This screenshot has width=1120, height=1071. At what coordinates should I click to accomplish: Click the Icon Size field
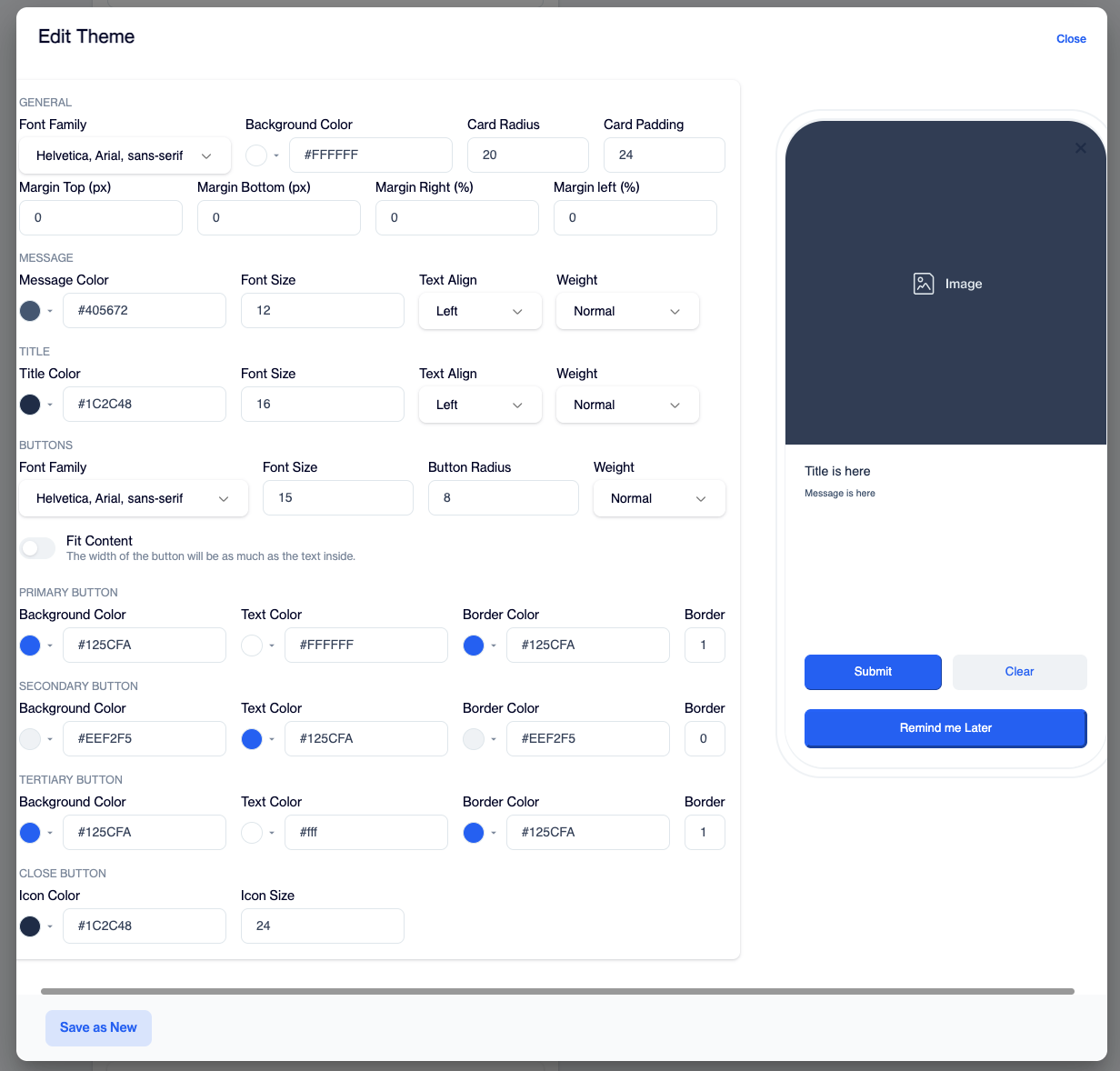(x=323, y=926)
